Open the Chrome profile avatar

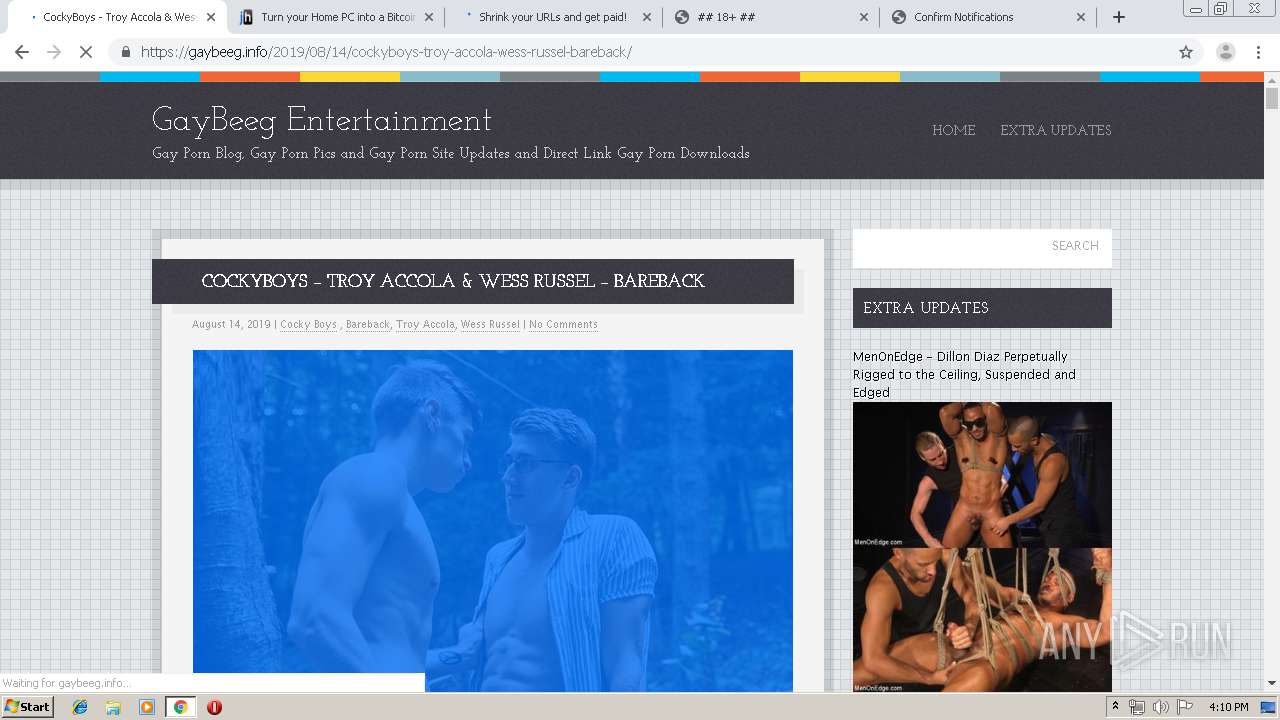1225,52
